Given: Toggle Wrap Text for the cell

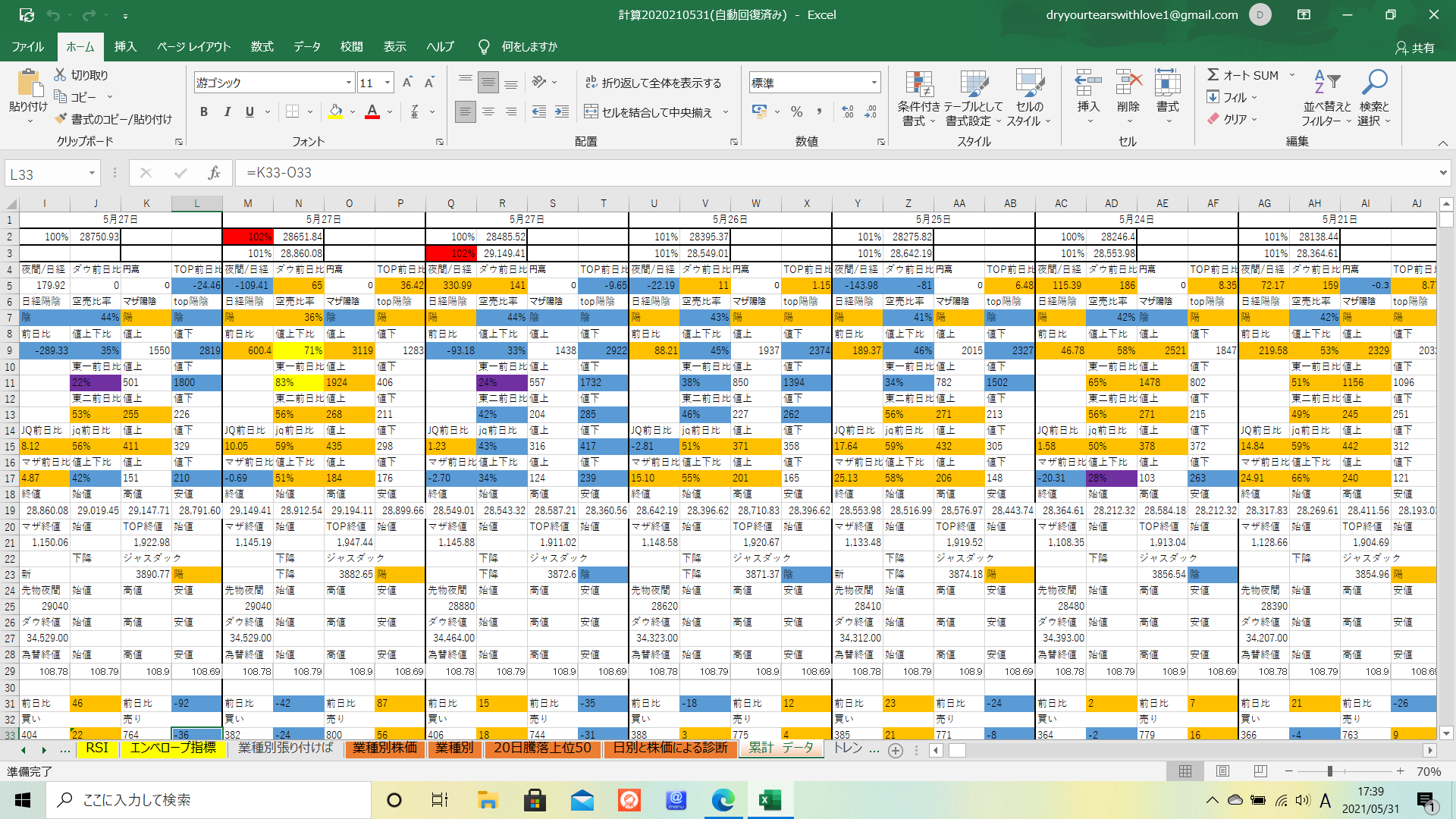Looking at the screenshot, I should pyautogui.click(x=653, y=83).
